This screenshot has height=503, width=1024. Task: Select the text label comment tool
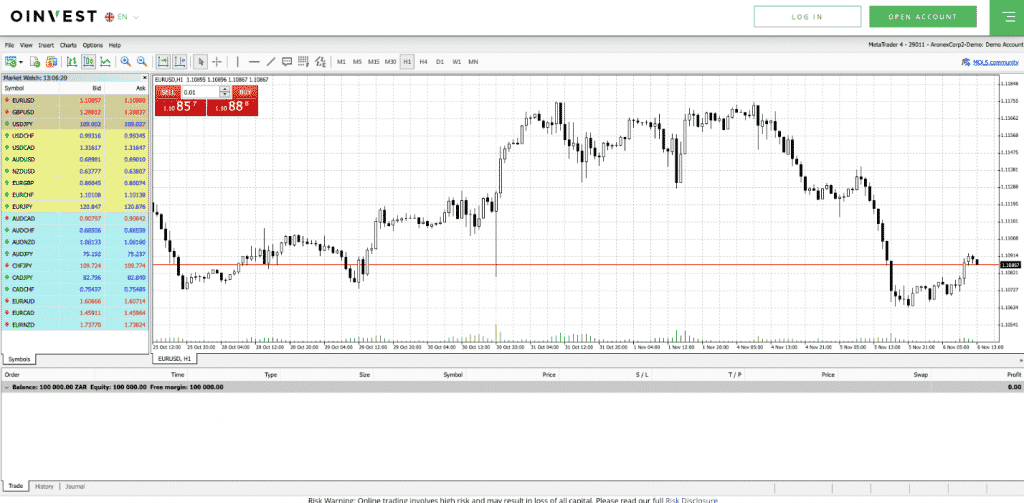coord(287,61)
